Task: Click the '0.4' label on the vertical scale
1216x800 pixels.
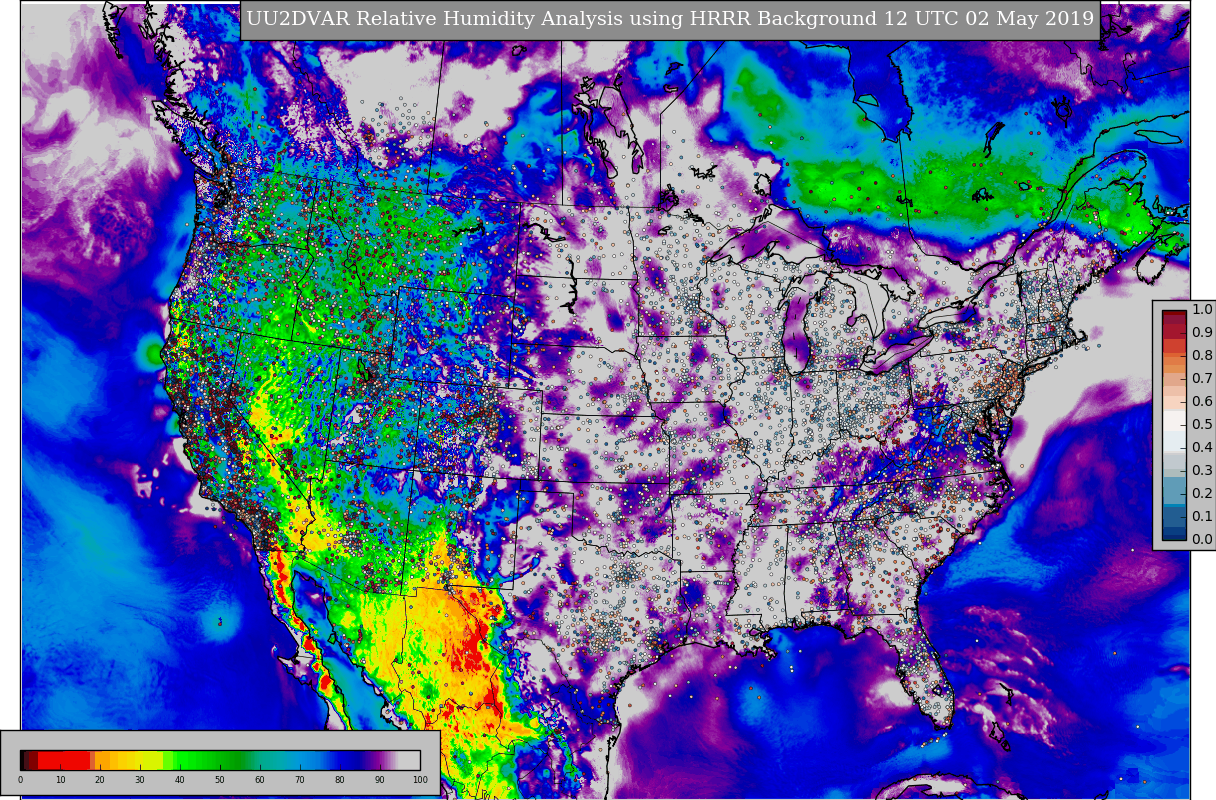Action: click(x=1202, y=448)
